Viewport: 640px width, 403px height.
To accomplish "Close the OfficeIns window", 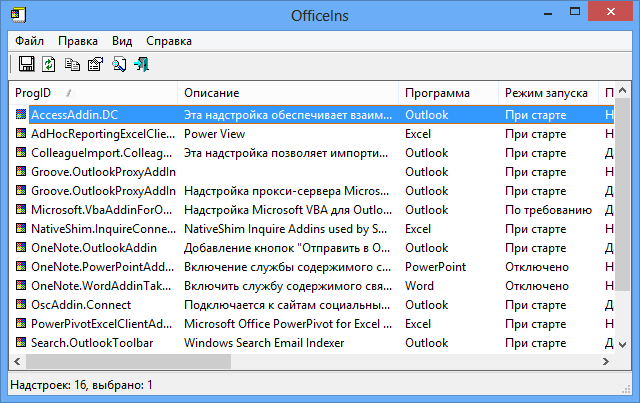I will coord(611,12).
